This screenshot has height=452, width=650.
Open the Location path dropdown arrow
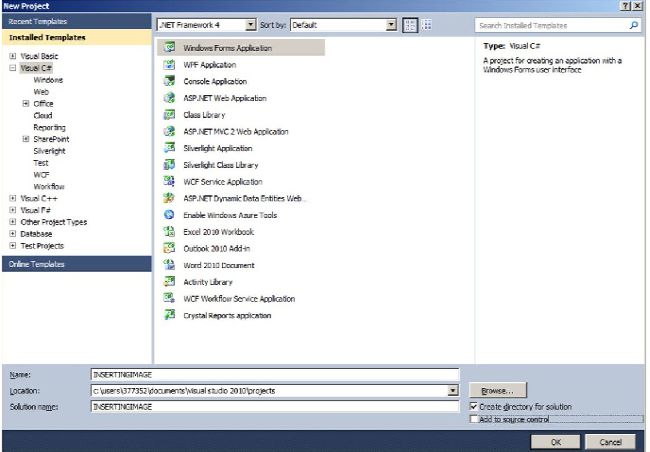(453, 390)
